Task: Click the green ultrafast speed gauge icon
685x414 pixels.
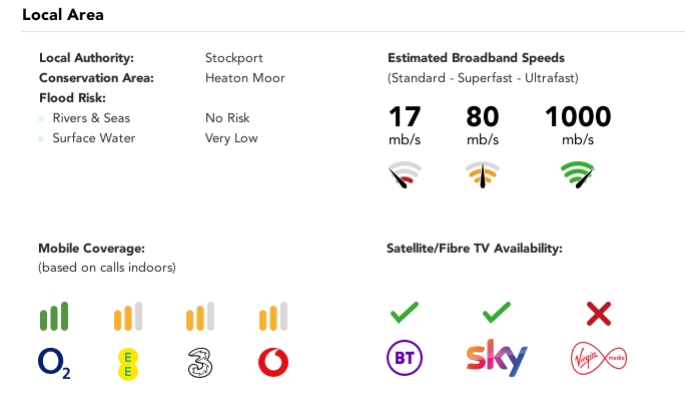Action: click(577, 178)
